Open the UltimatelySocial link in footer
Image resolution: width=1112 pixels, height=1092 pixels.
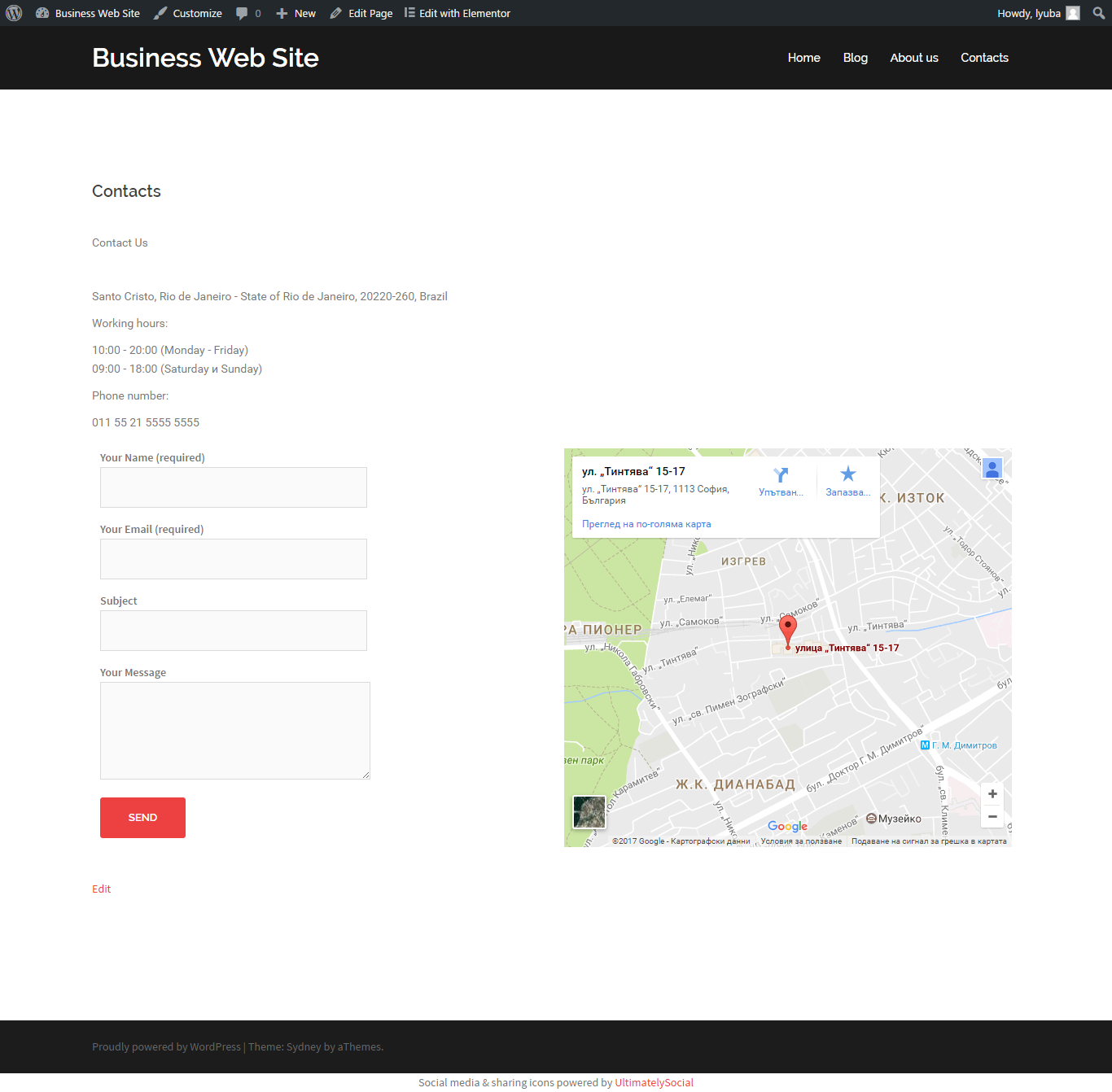(x=655, y=1082)
